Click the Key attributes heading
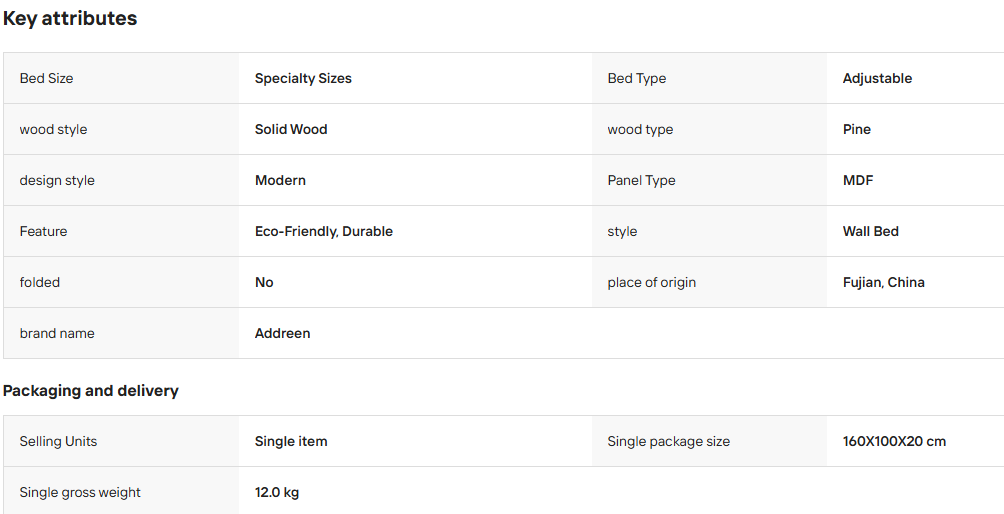This screenshot has width=1004, height=514. coord(70,19)
